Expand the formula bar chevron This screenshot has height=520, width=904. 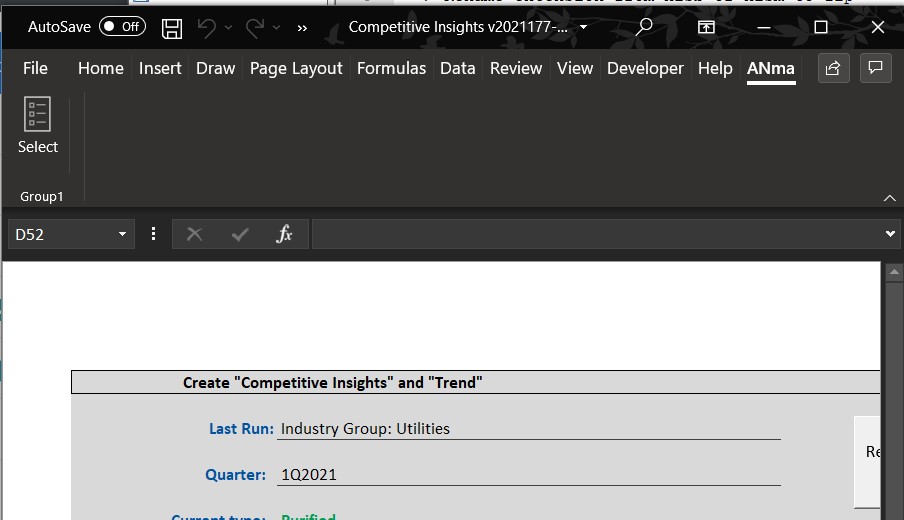tap(890, 234)
